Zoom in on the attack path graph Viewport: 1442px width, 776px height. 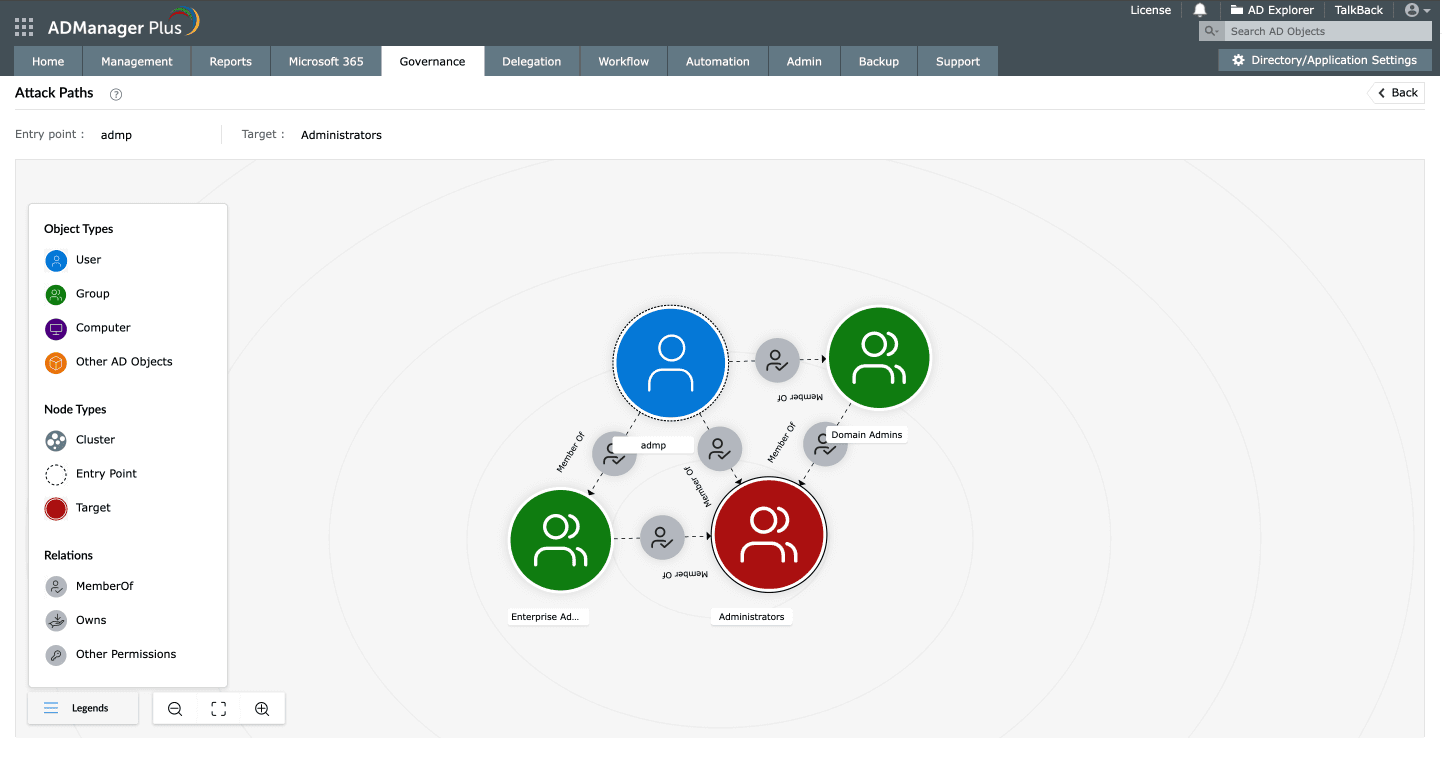click(x=261, y=708)
